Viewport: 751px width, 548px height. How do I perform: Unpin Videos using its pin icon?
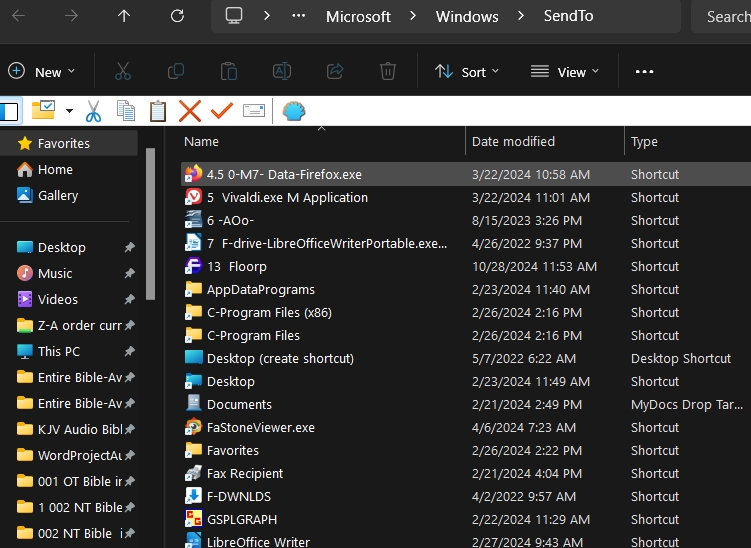pos(129,299)
